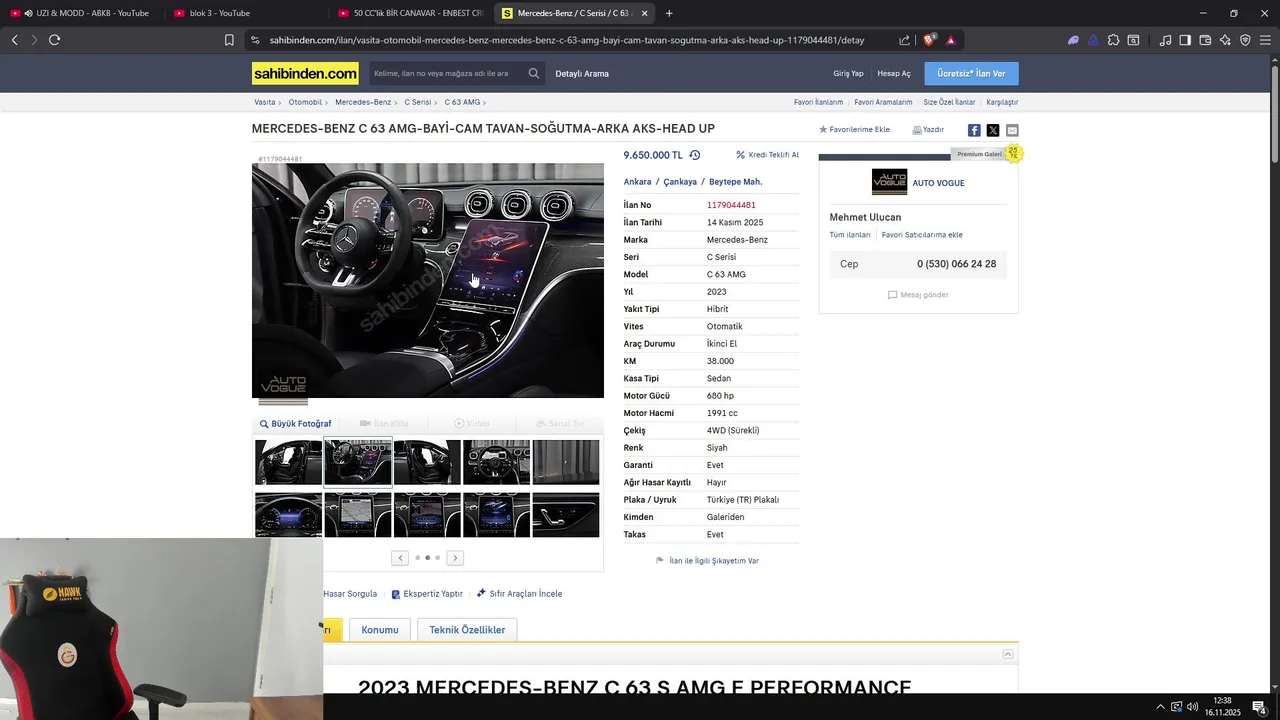Click Kredi Teklifi Al link
The width and height of the screenshot is (1280, 720).
click(x=767, y=155)
